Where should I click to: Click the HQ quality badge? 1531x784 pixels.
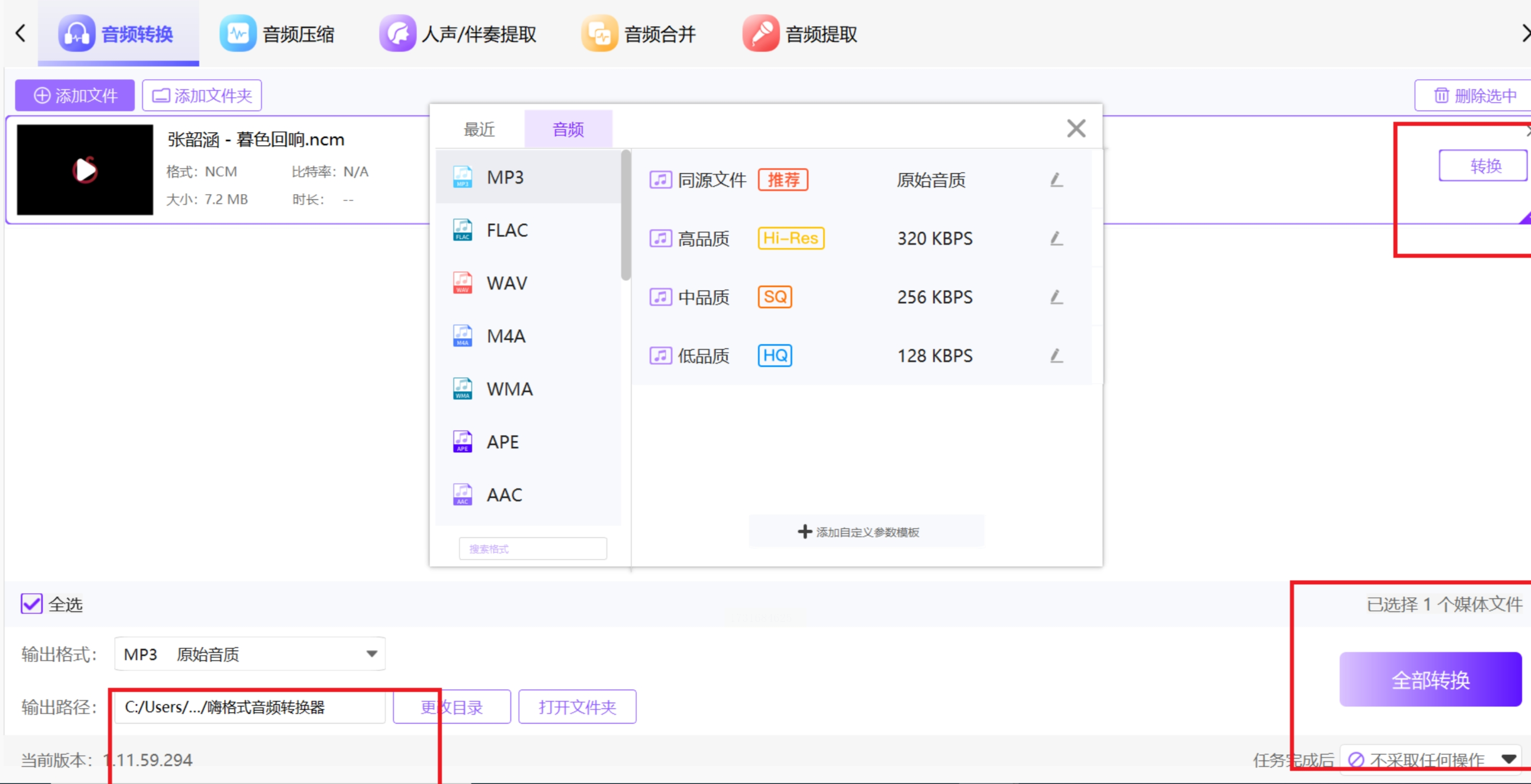(x=775, y=355)
